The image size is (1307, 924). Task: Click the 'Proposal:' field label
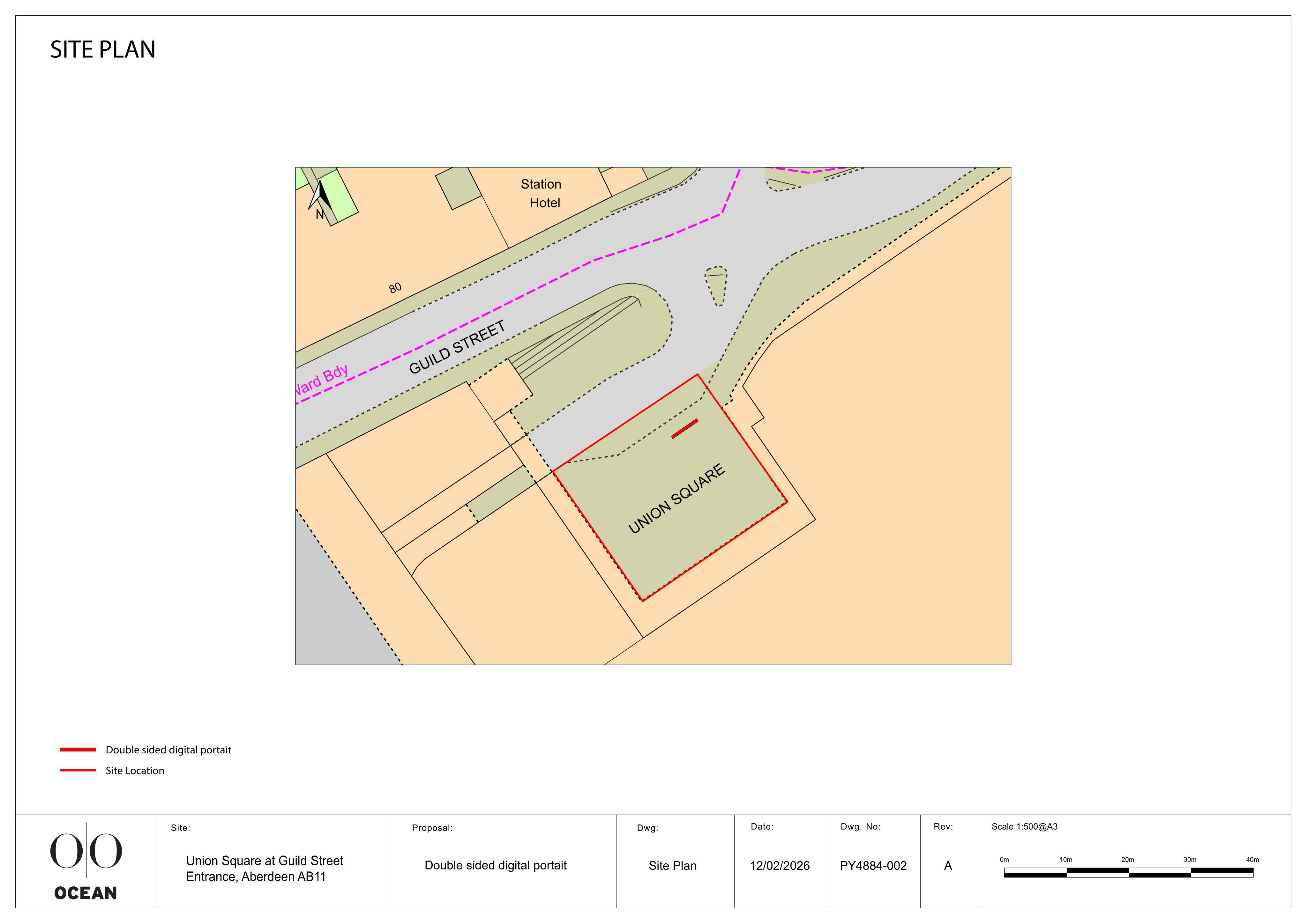(x=432, y=828)
